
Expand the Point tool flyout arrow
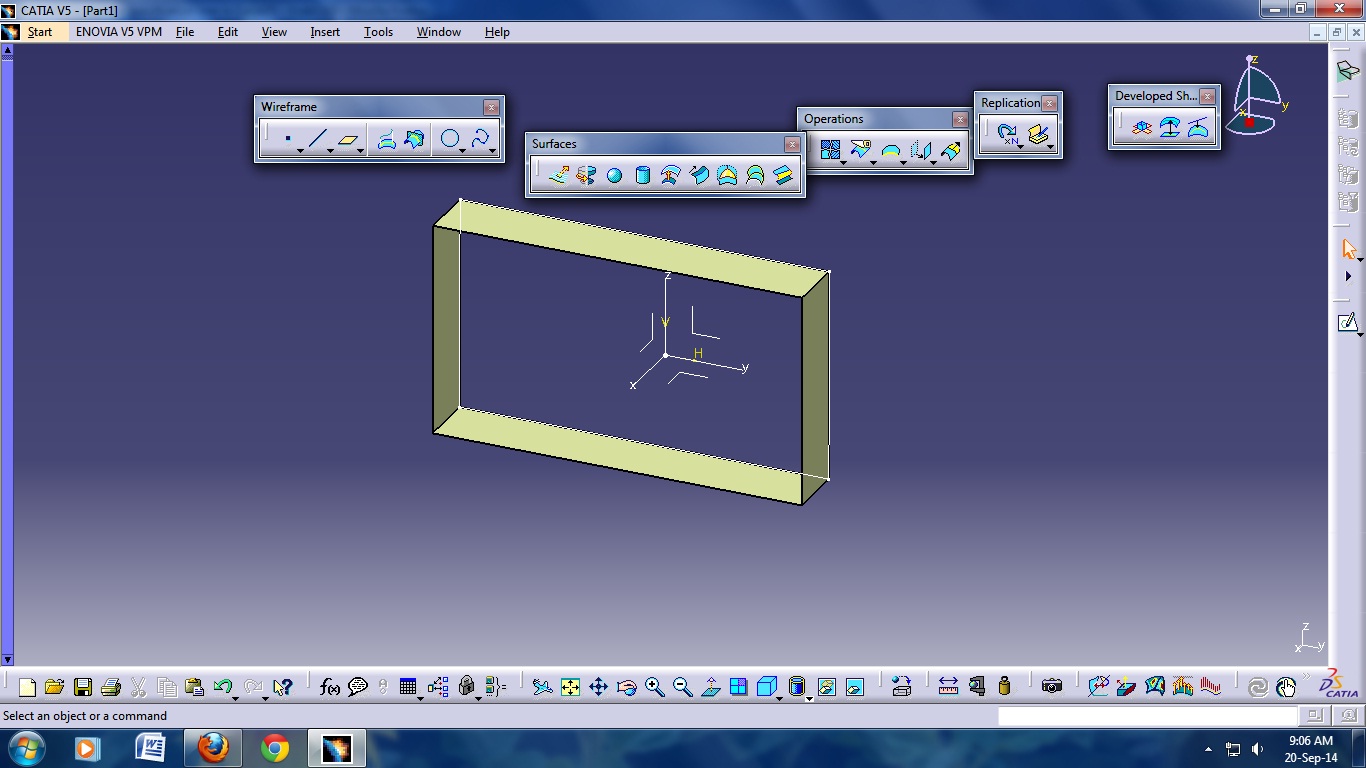[x=301, y=150]
